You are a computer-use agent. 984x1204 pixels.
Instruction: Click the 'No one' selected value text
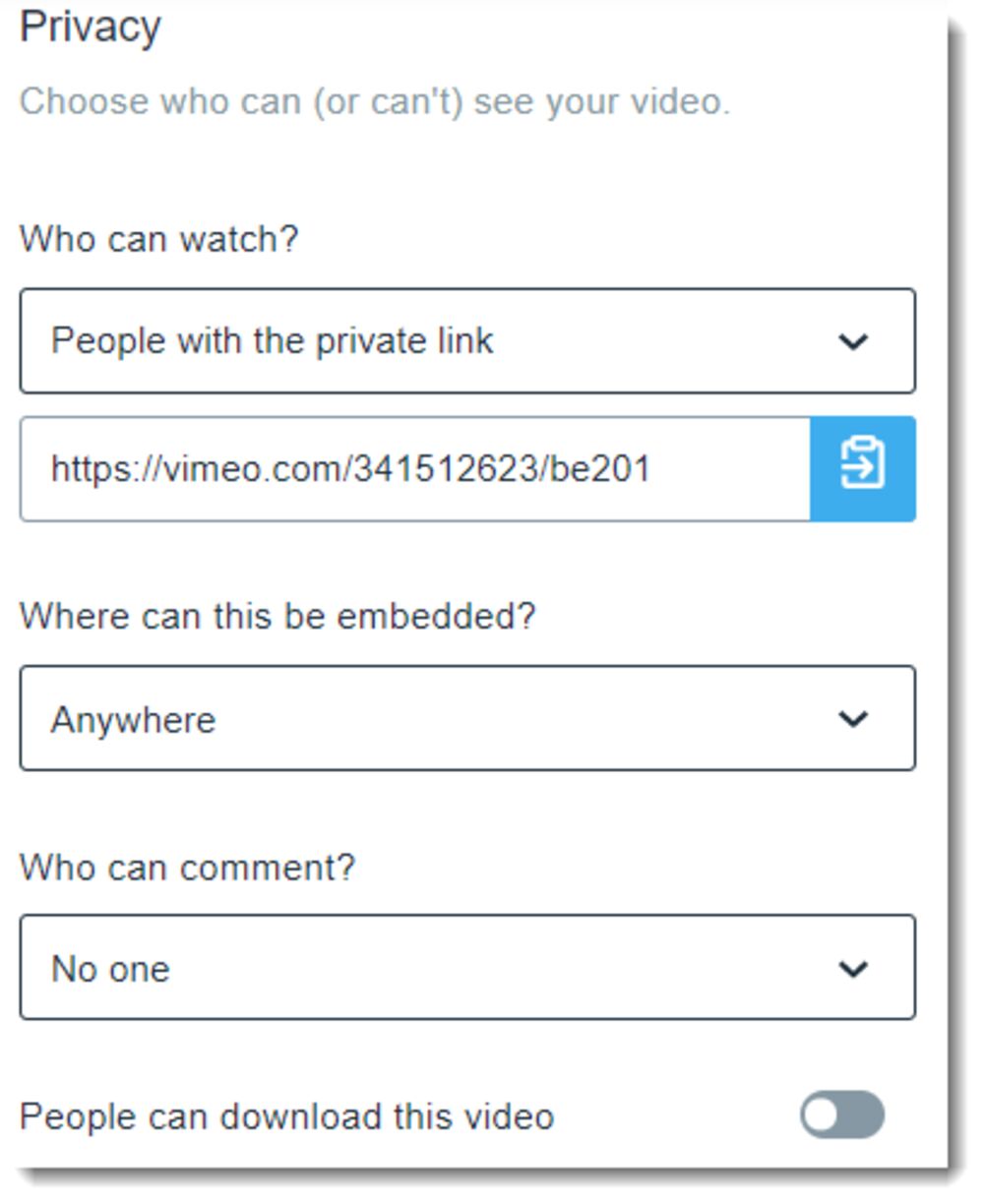110,970
